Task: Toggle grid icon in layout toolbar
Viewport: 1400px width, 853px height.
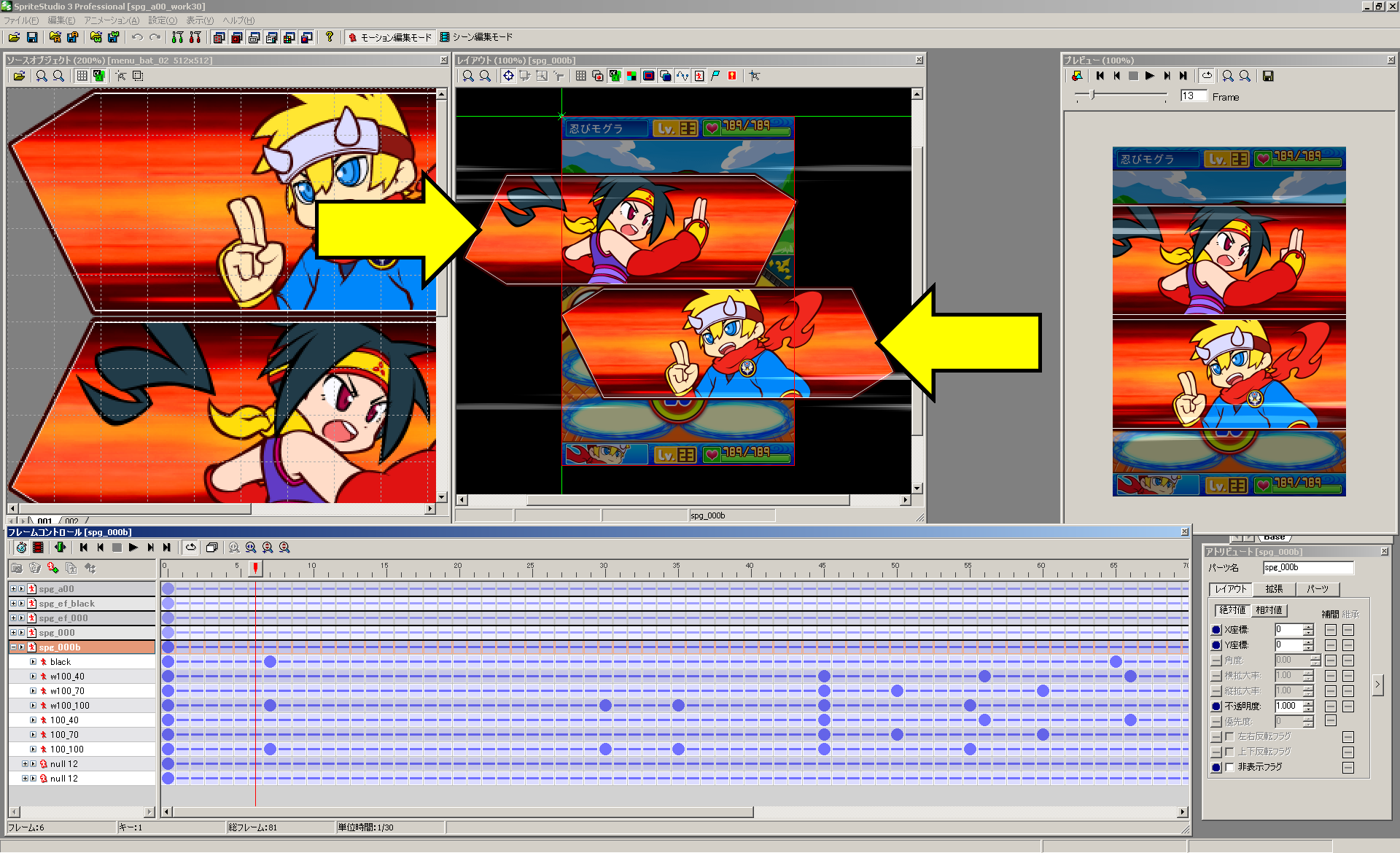Action: pos(580,76)
